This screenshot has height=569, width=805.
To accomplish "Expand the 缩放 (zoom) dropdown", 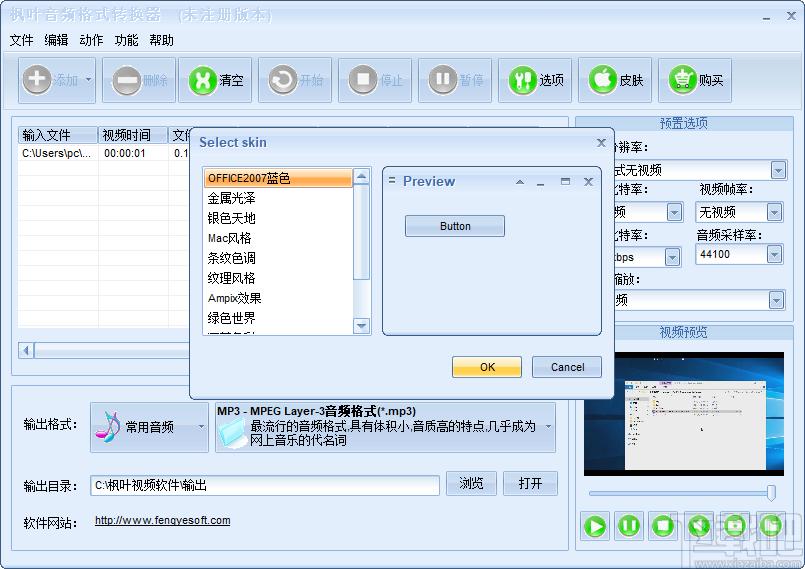I will [x=777, y=299].
